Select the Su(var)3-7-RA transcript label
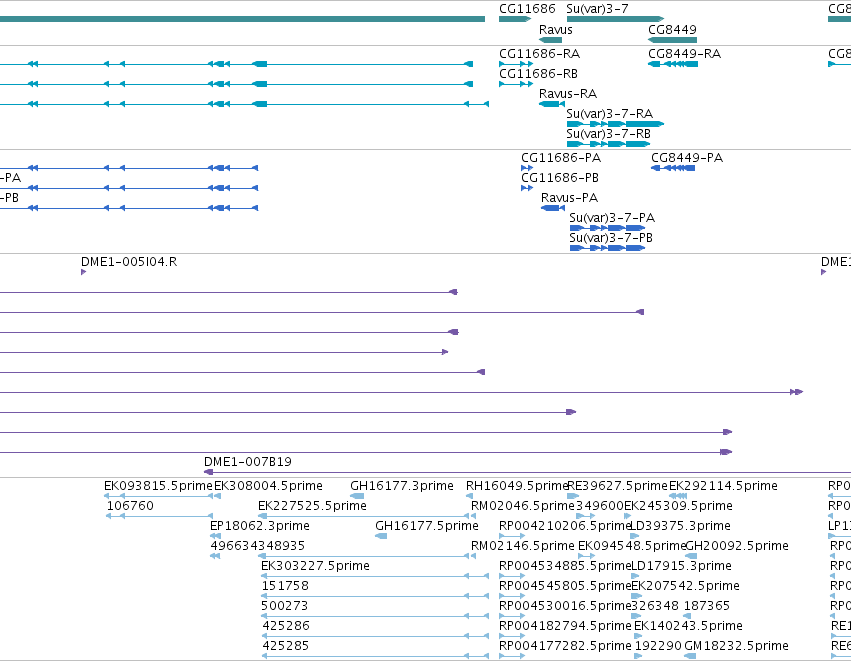This screenshot has height=661, width=851. point(609,114)
